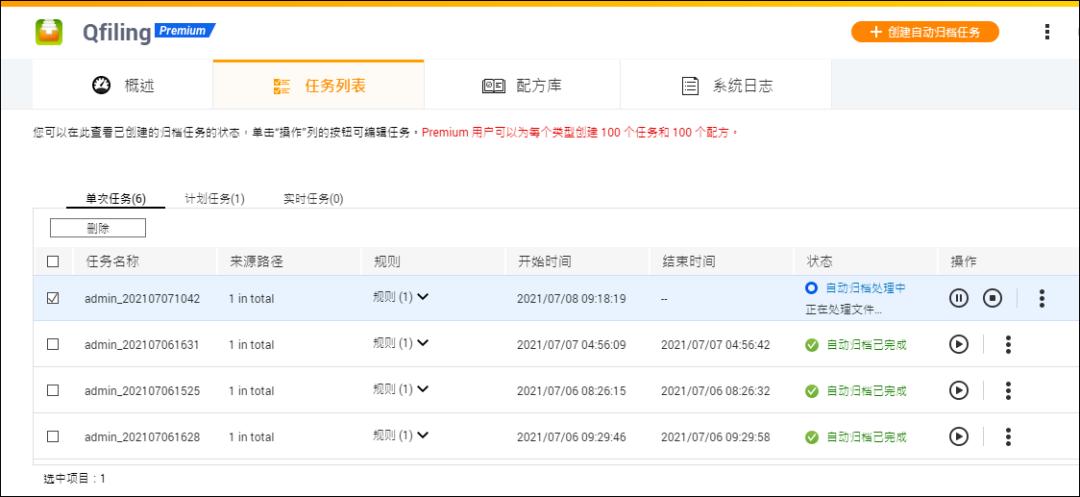This screenshot has width=1080, height=497.
Task: Click 1 in total for admin_202107061631
Action: (x=251, y=345)
